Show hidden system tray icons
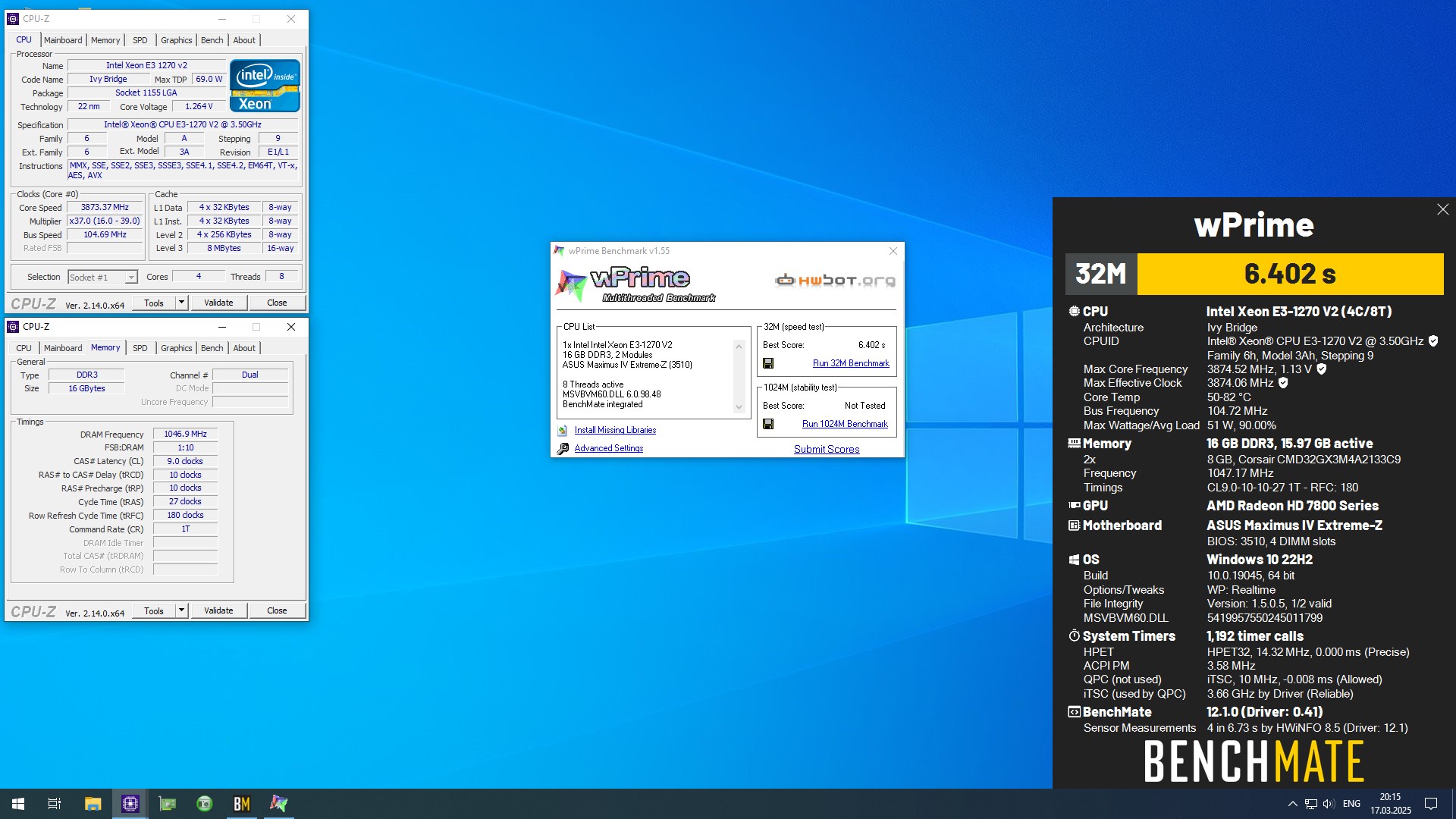The width and height of the screenshot is (1456, 819). point(1292,804)
